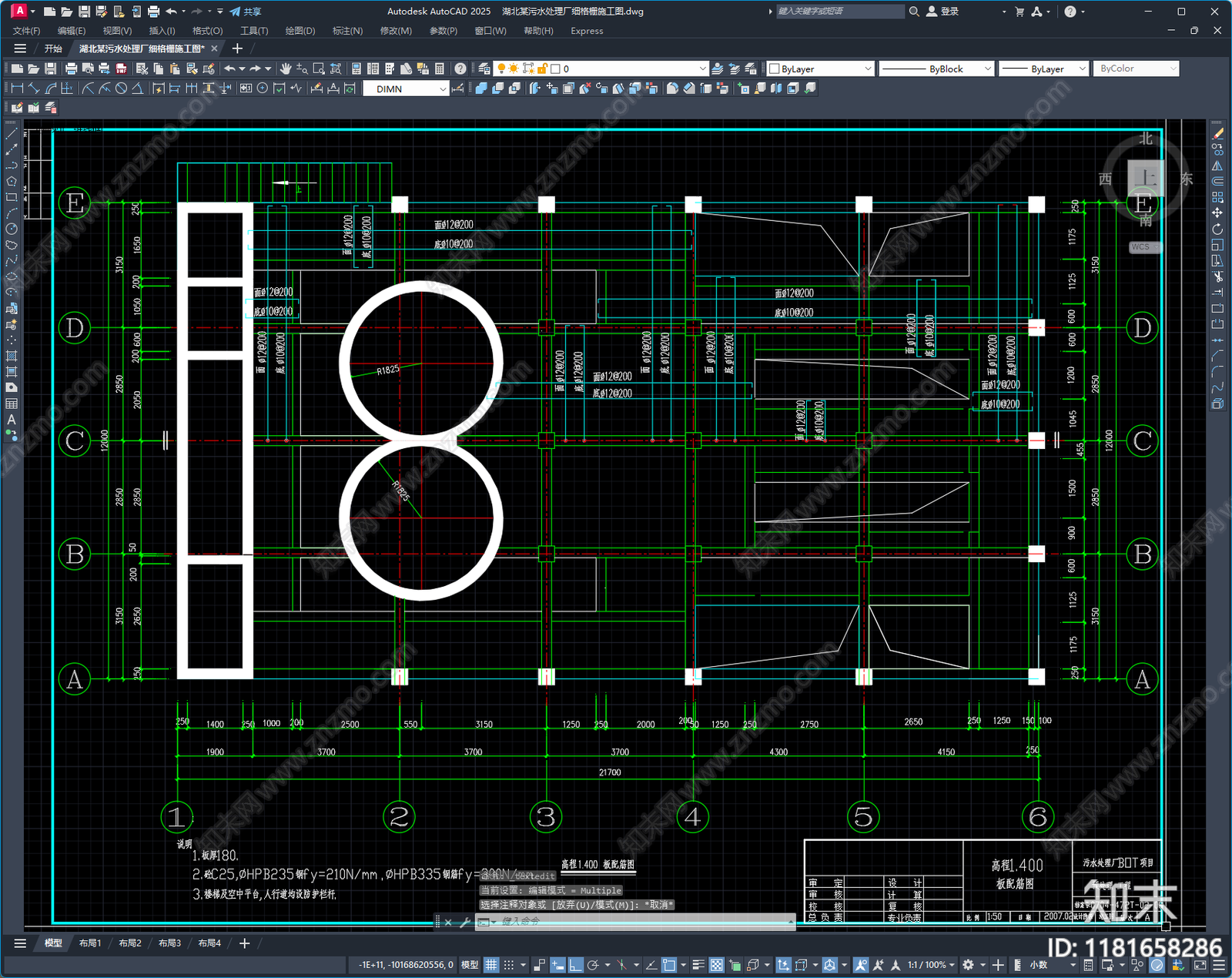This screenshot has width=1232, height=978.
Task: Click the Undo arrow in quick access toolbar
Action: [171, 12]
